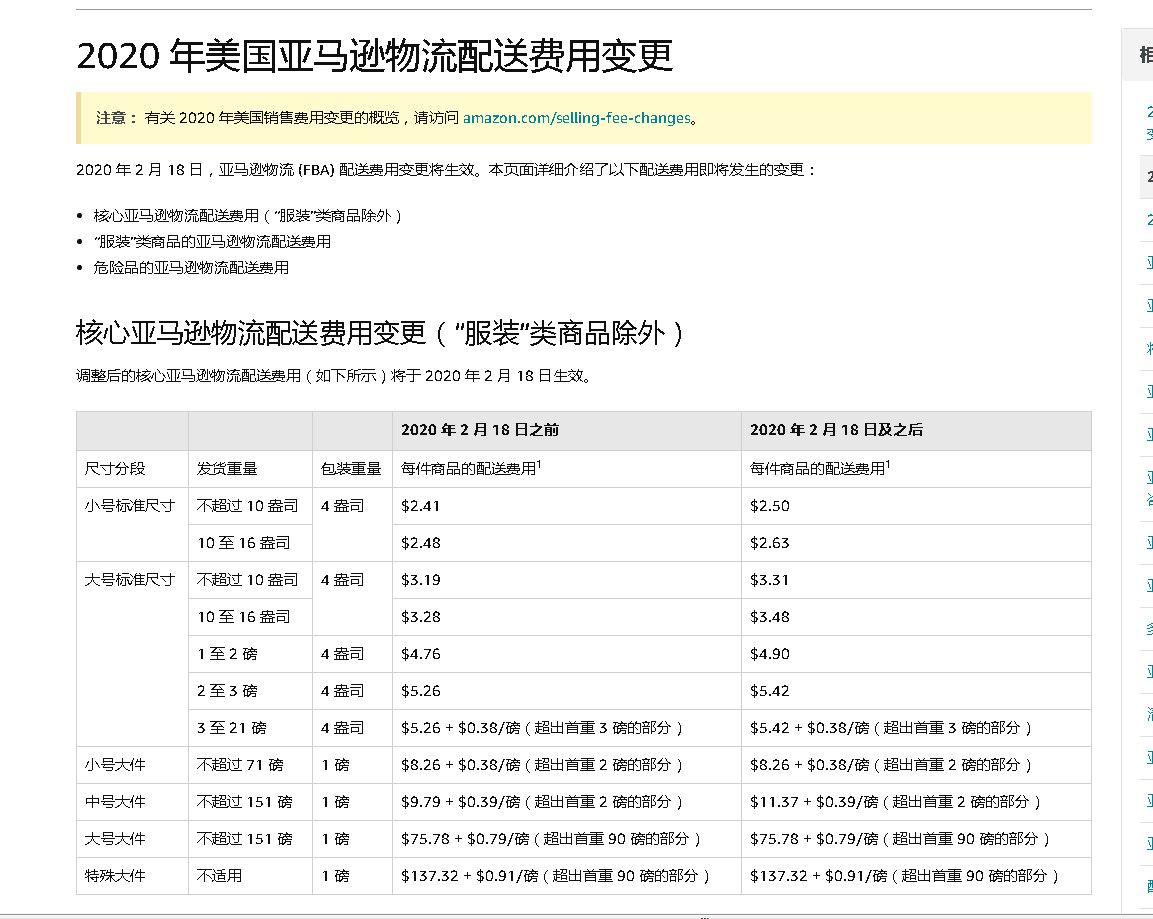Open the amazon.com/selling-fee-changes link

click(x=576, y=118)
